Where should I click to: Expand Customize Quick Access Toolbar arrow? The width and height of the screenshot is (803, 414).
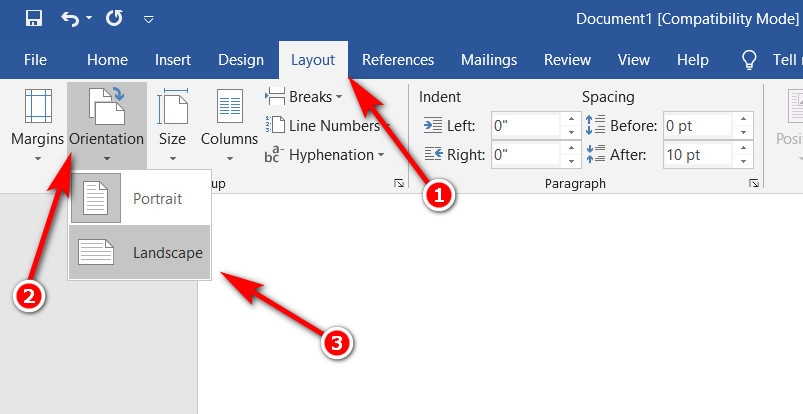[149, 19]
